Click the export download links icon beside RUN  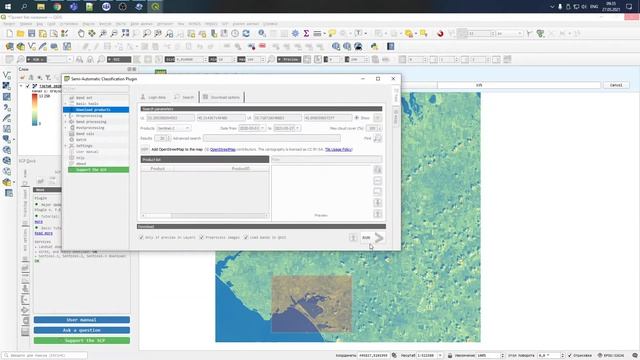coord(353,238)
